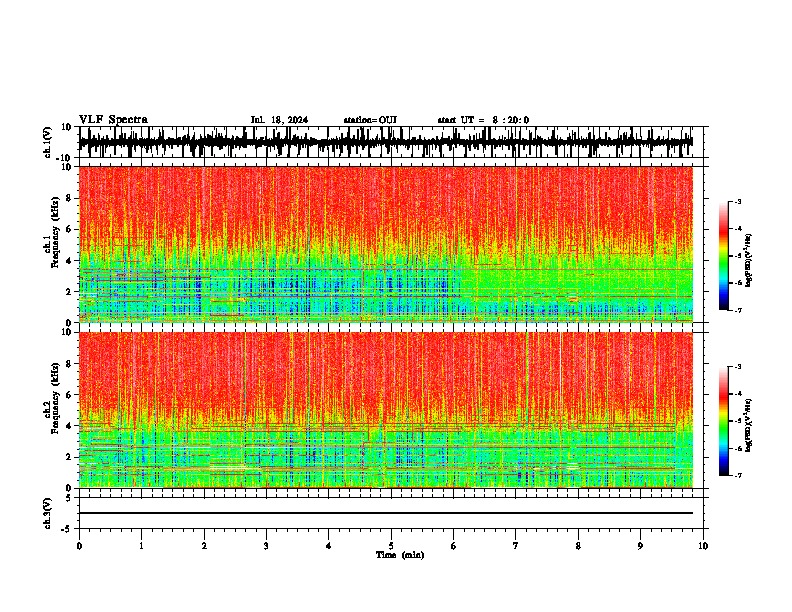Click time axis tick label "9"
Screen dimensions: 792x612
640,546
